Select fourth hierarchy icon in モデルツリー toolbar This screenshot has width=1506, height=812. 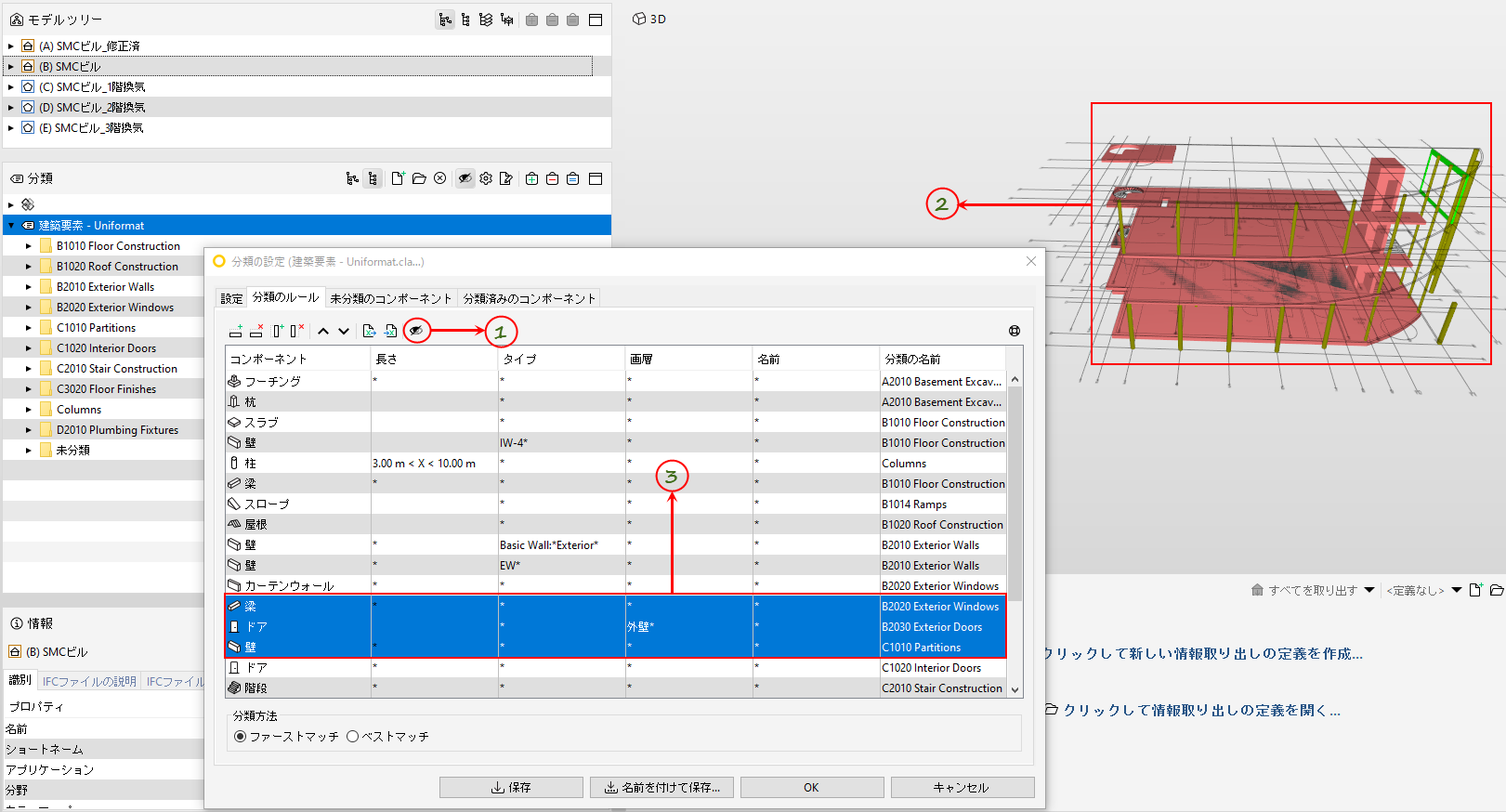coord(506,20)
